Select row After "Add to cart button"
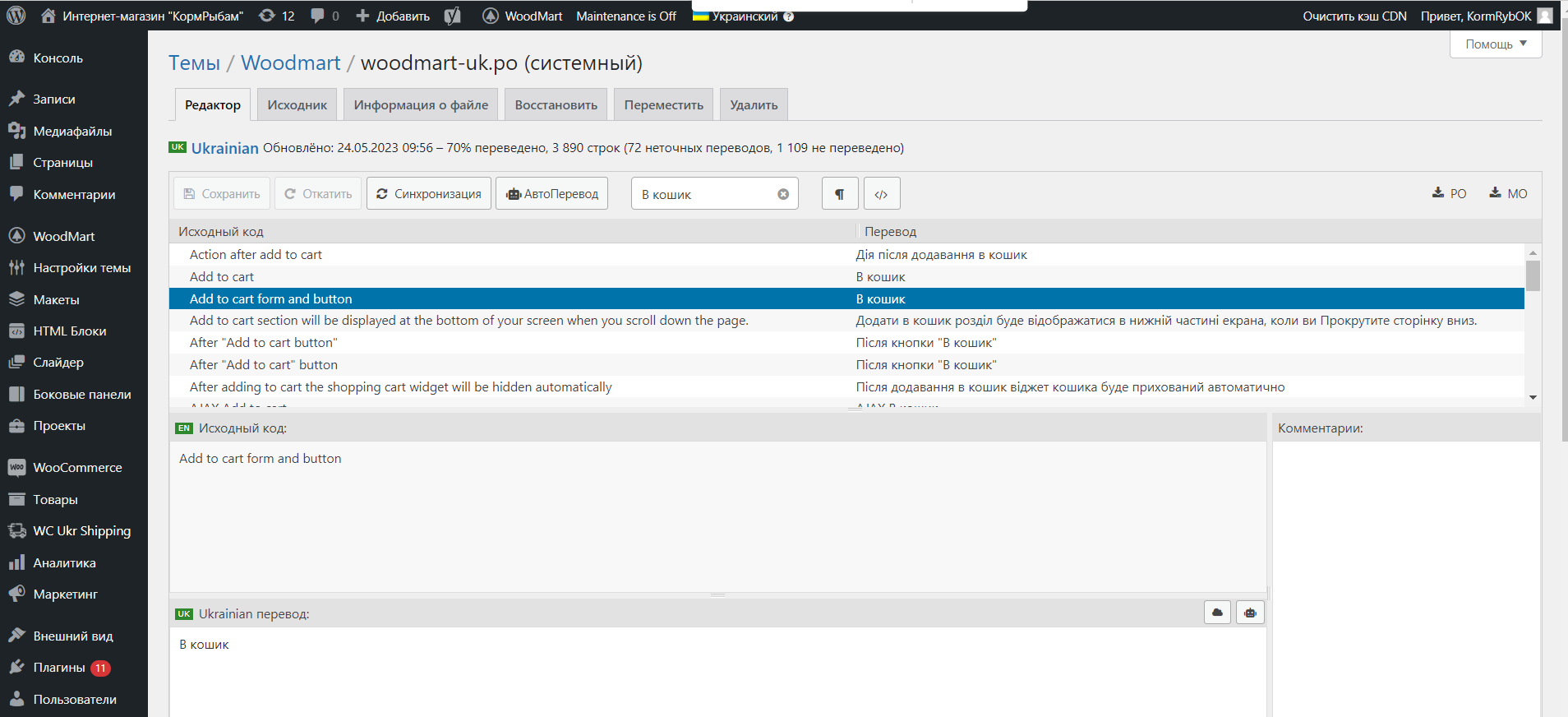Image resolution: width=1568 pixels, height=717 pixels. point(846,342)
